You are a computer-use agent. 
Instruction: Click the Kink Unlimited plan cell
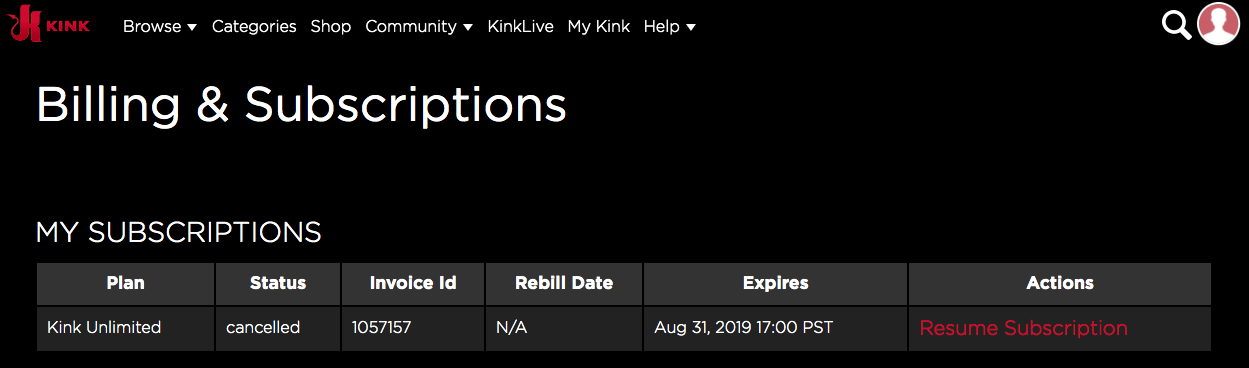tap(126, 328)
